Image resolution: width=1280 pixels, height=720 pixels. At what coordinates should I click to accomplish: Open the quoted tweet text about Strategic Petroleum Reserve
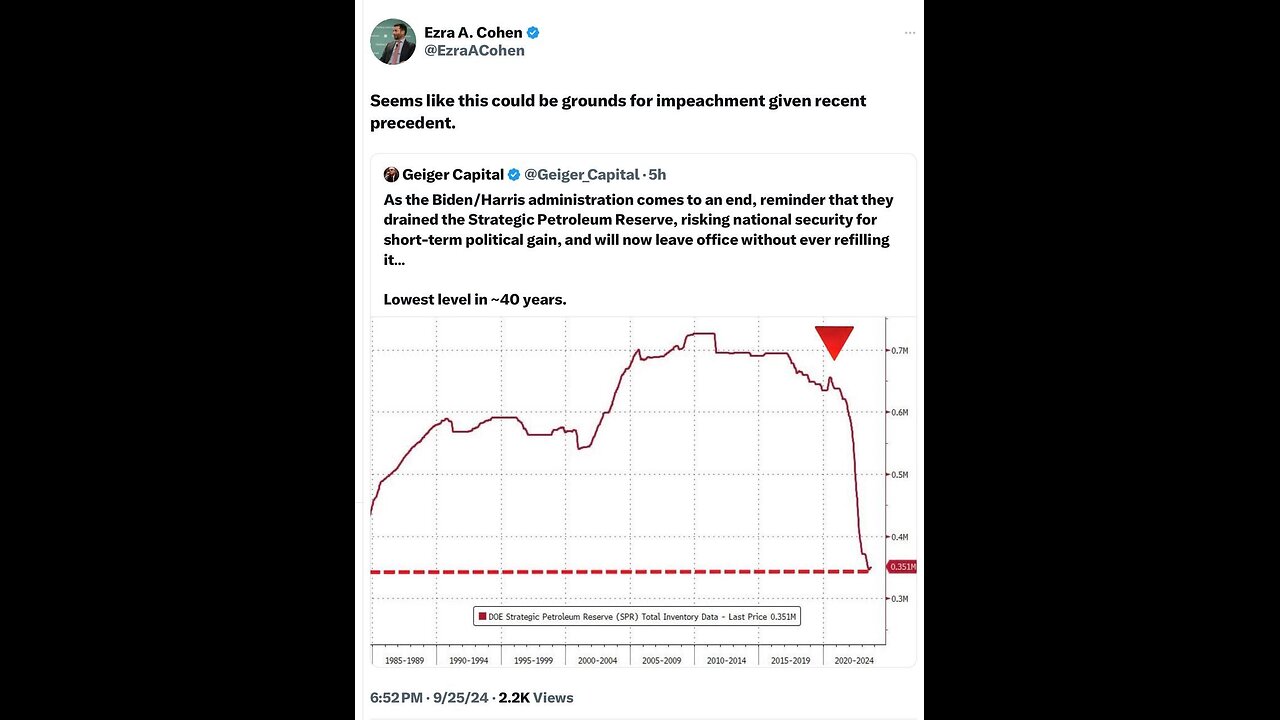(x=639, y=249)
